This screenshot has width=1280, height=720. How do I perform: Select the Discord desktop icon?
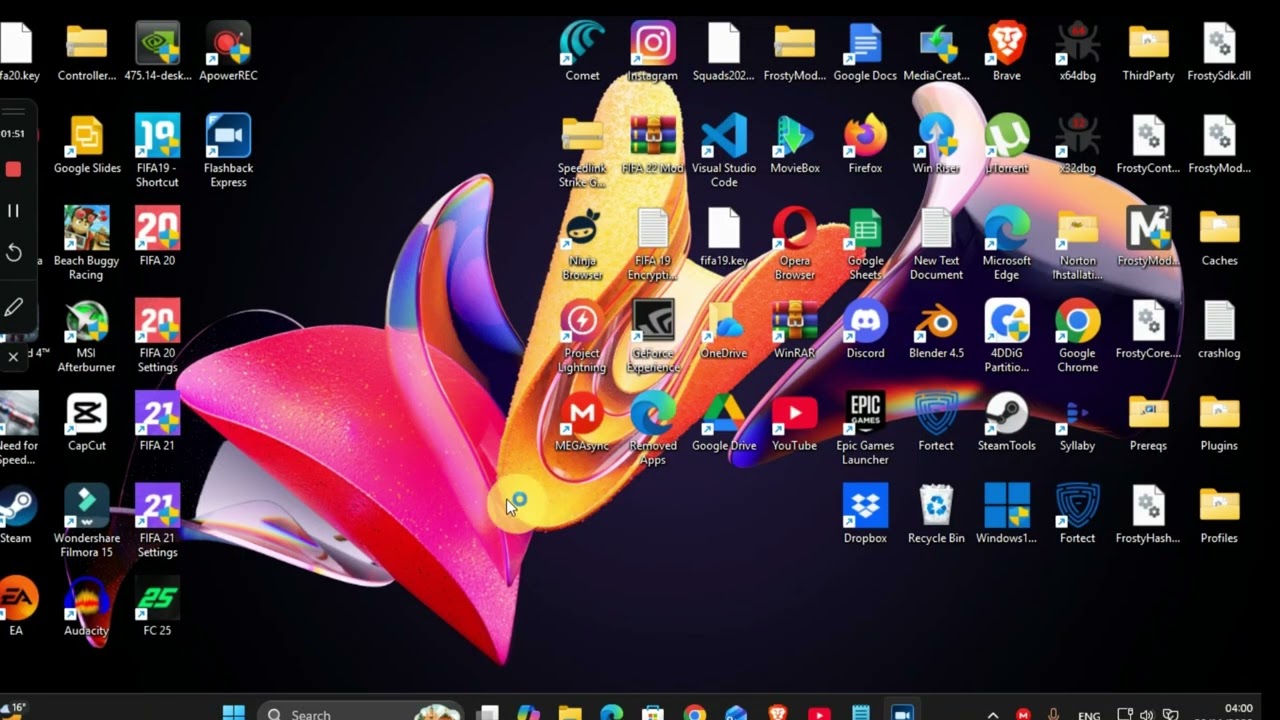pyautogui.click(x=865, y=330)
